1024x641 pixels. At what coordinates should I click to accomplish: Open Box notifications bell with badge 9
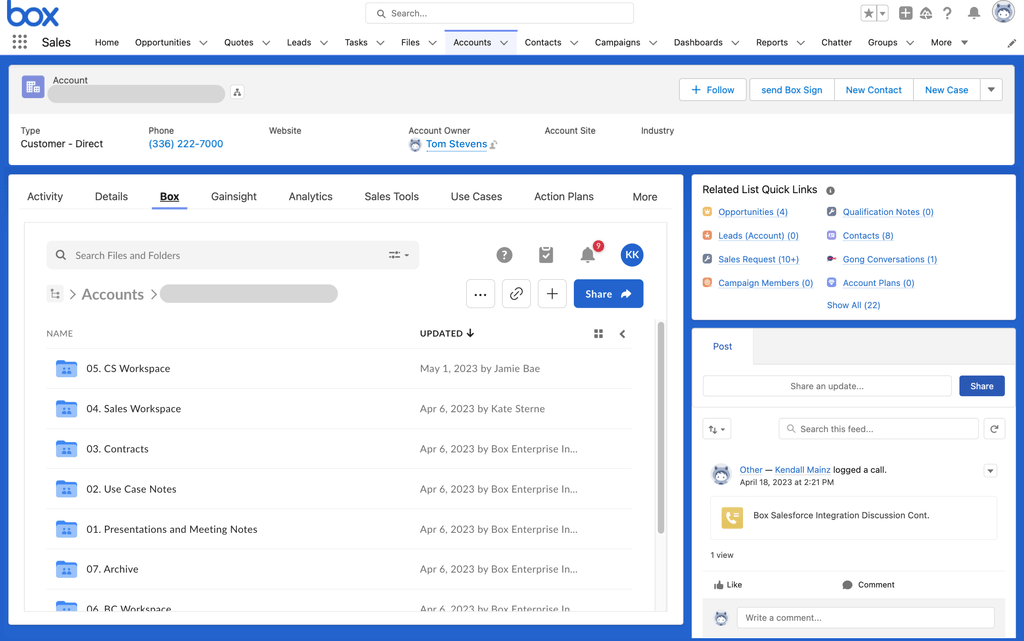(588, 255)
